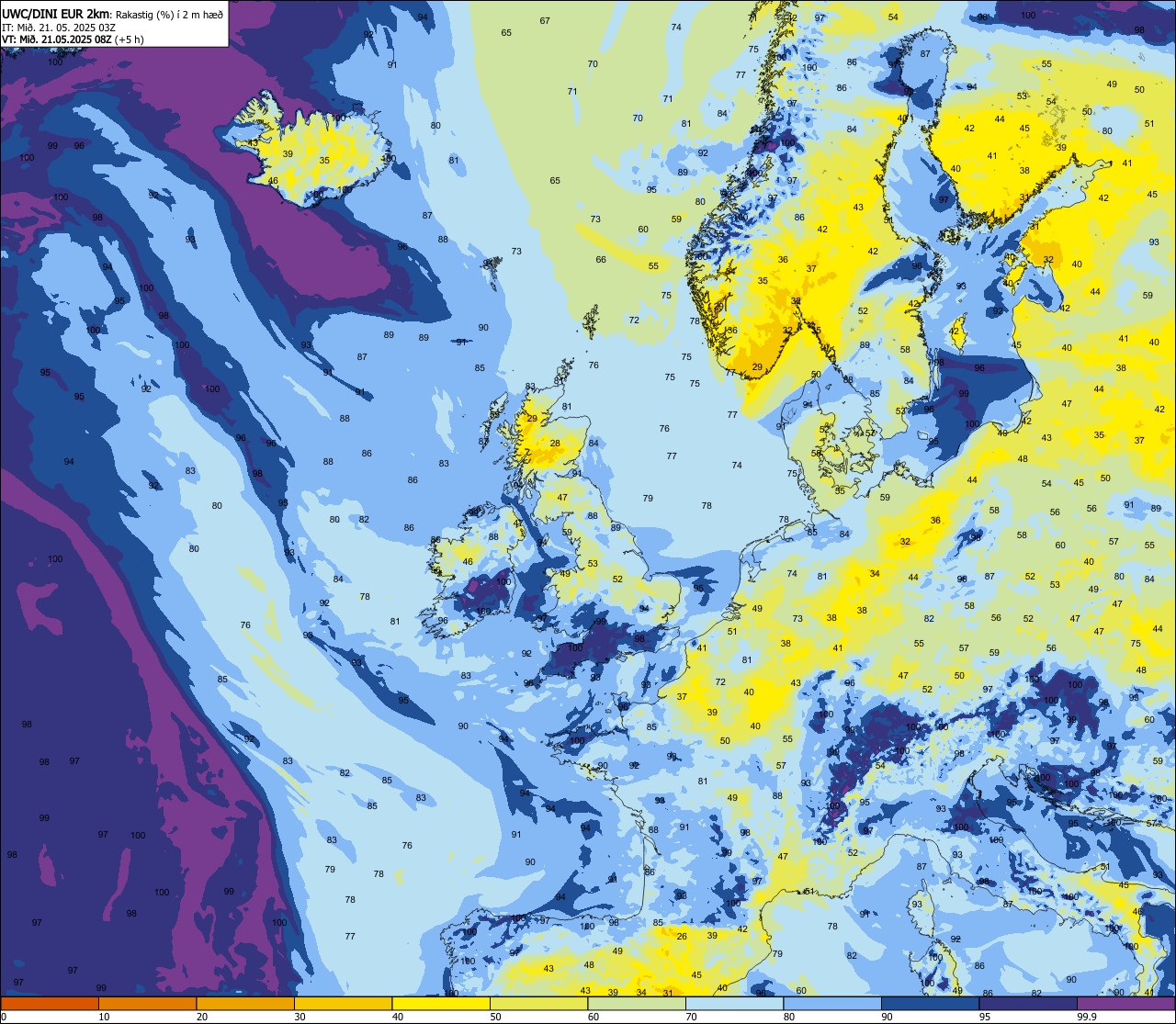Click the '99.9' legend tick label
This screenshot has width=1176, height=1024.
point(1088,1017)
